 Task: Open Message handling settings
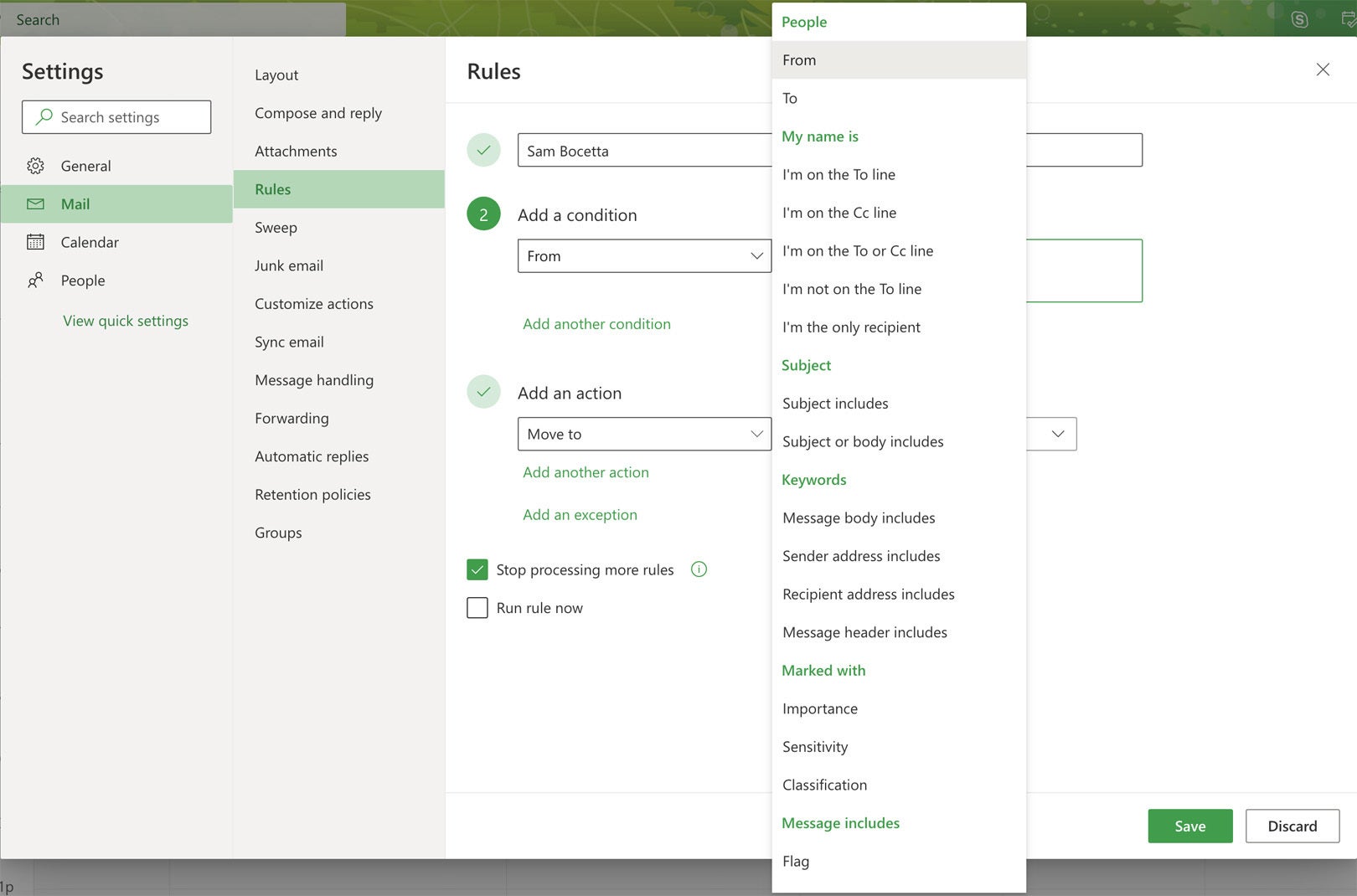click(x=338, y=380)
